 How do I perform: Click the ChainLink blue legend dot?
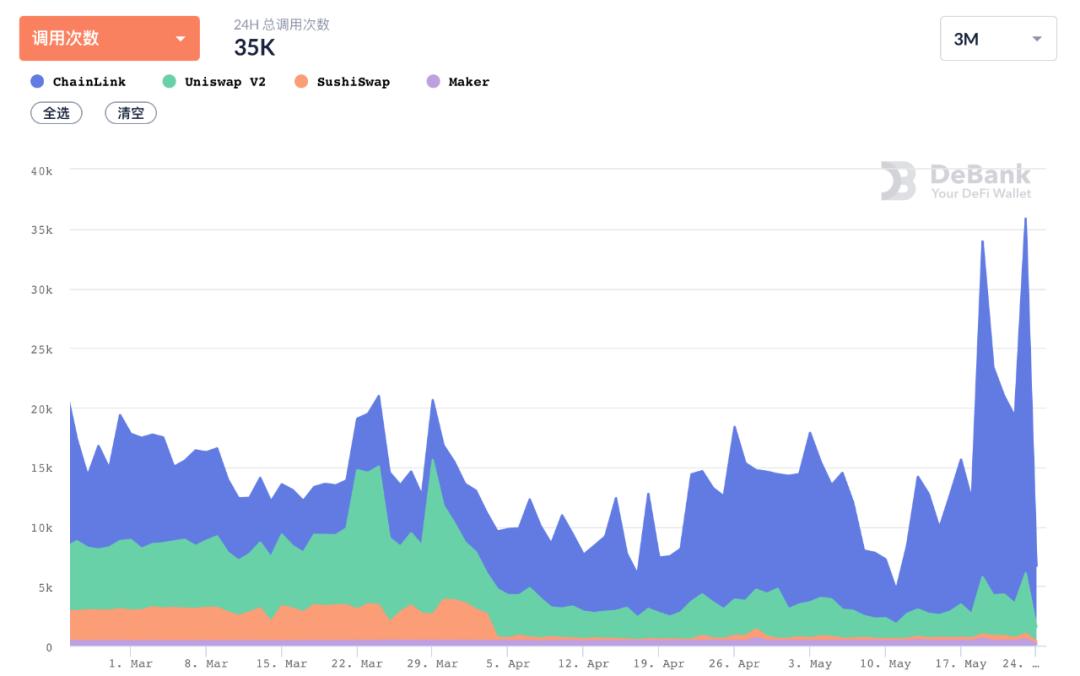click(x=38, y=82)
